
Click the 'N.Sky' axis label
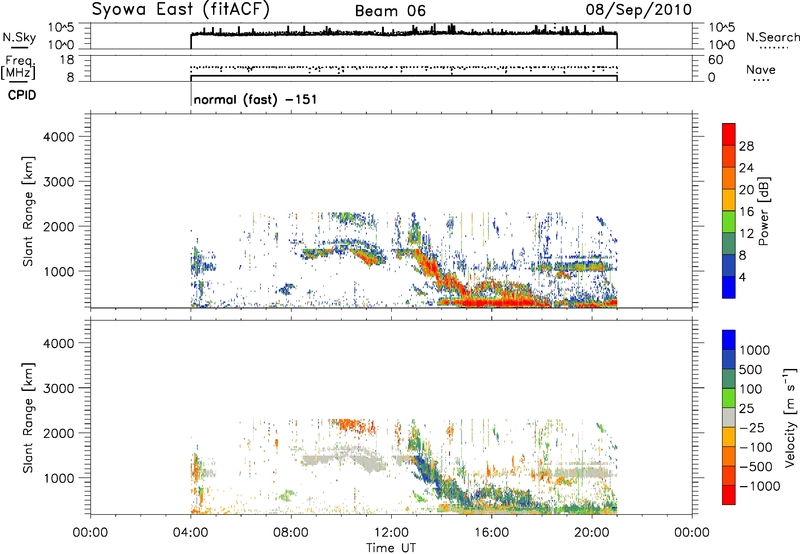coord(19,38)
